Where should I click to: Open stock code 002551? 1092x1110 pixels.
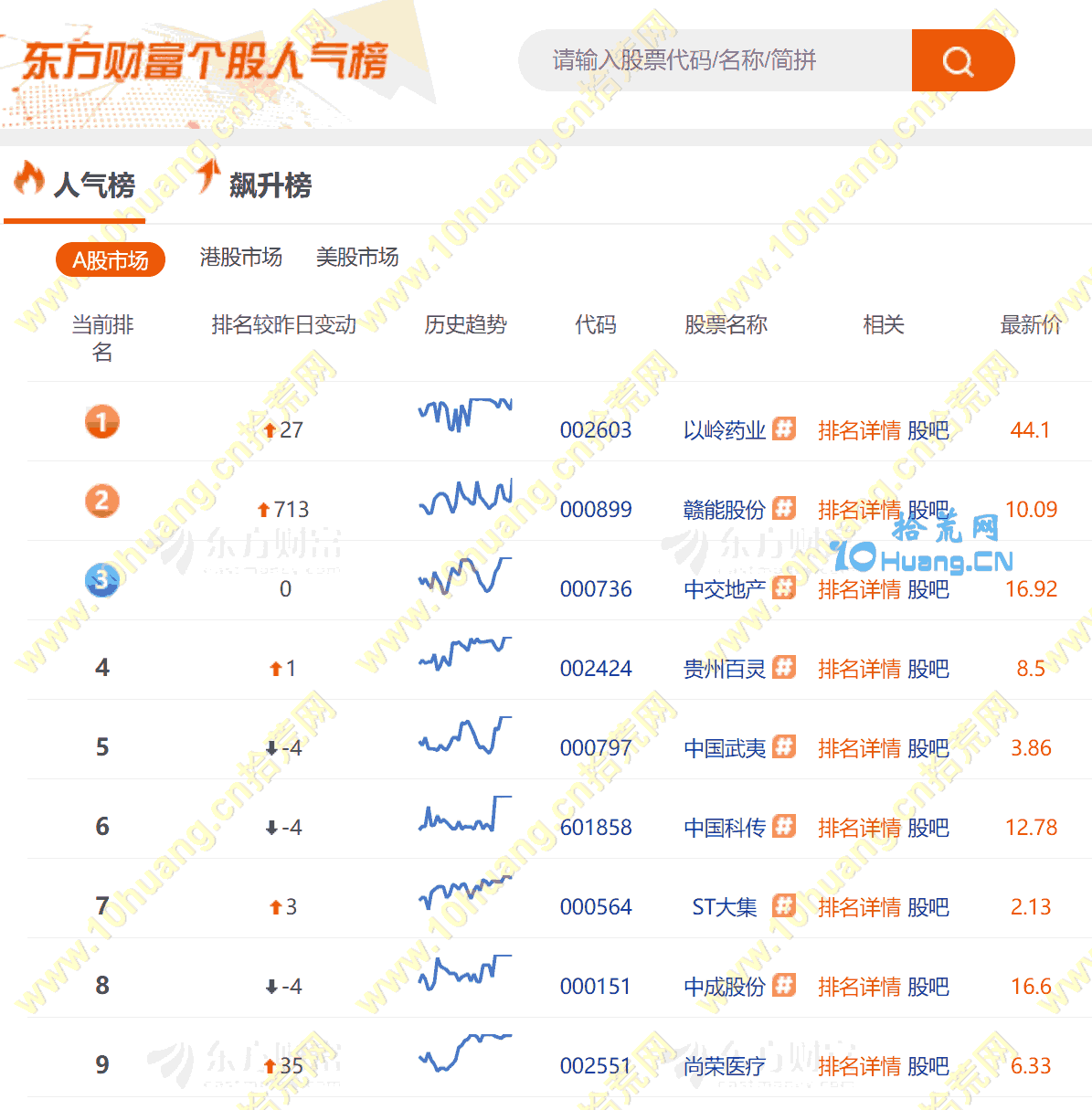point(596,1066)
